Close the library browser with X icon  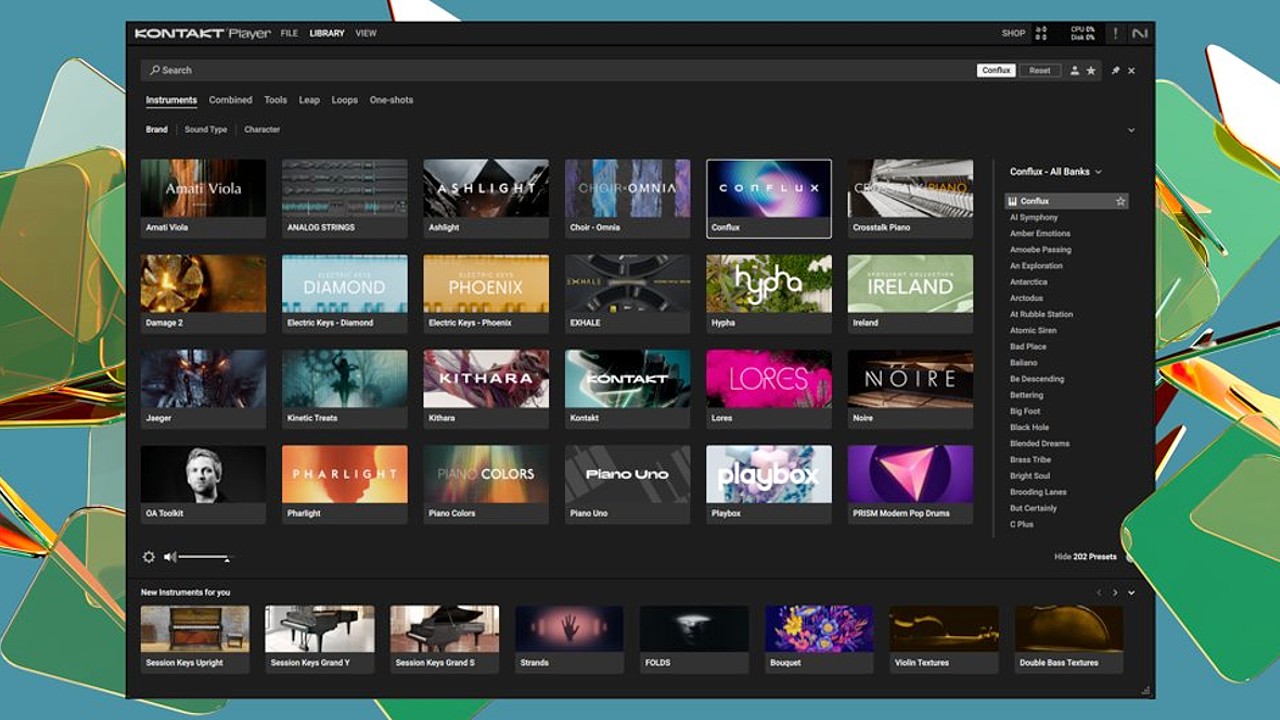coord(1132,71)
